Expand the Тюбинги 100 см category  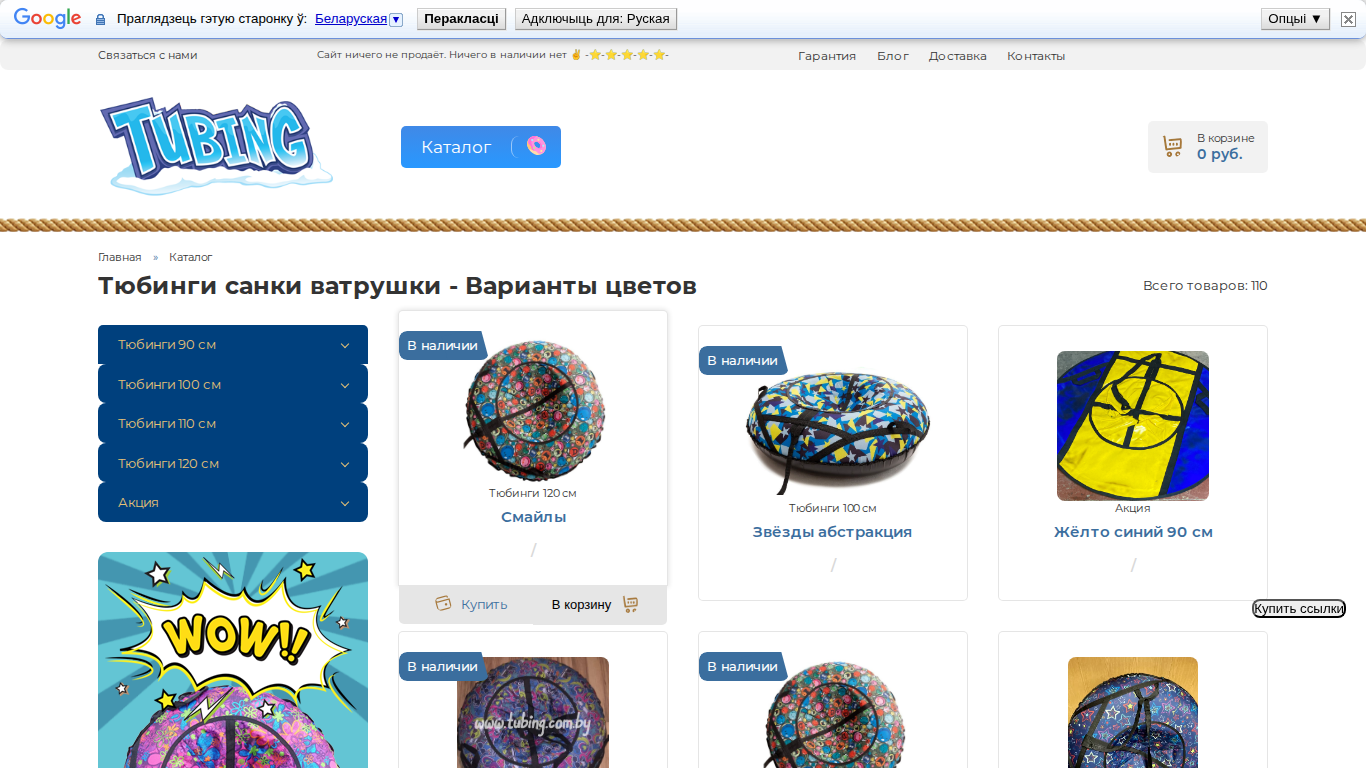345,384
